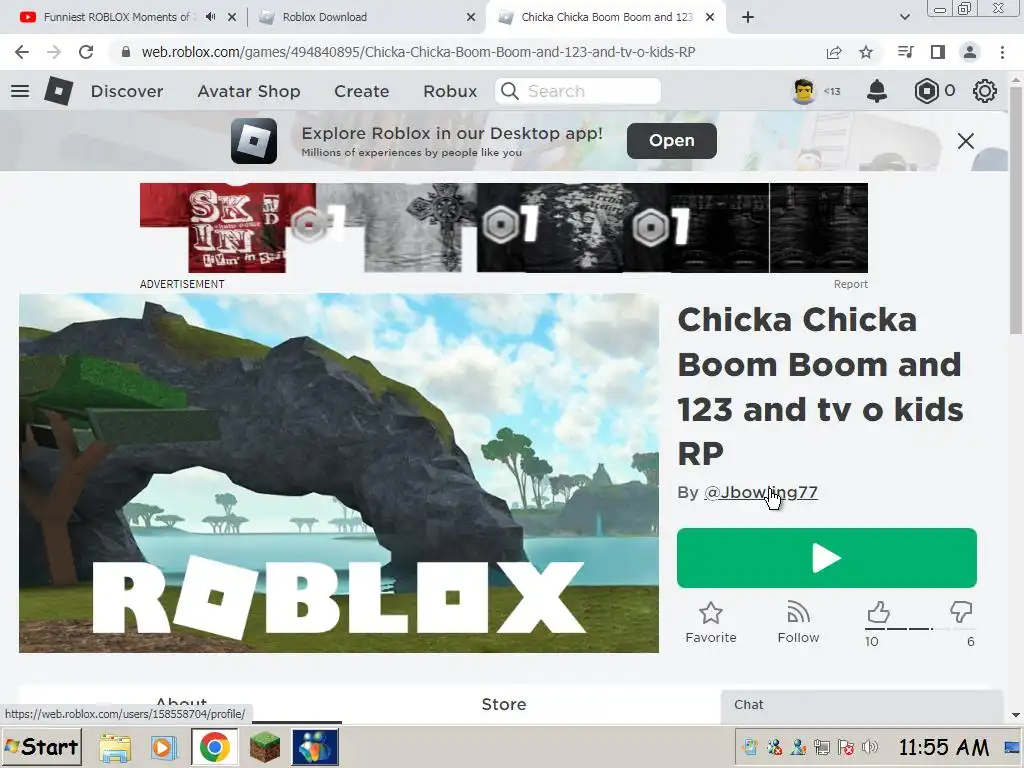Image resolution: width=1024 pixels, height=768 pixels.
Task: Open the Chat panel
Action: [861, 705]
